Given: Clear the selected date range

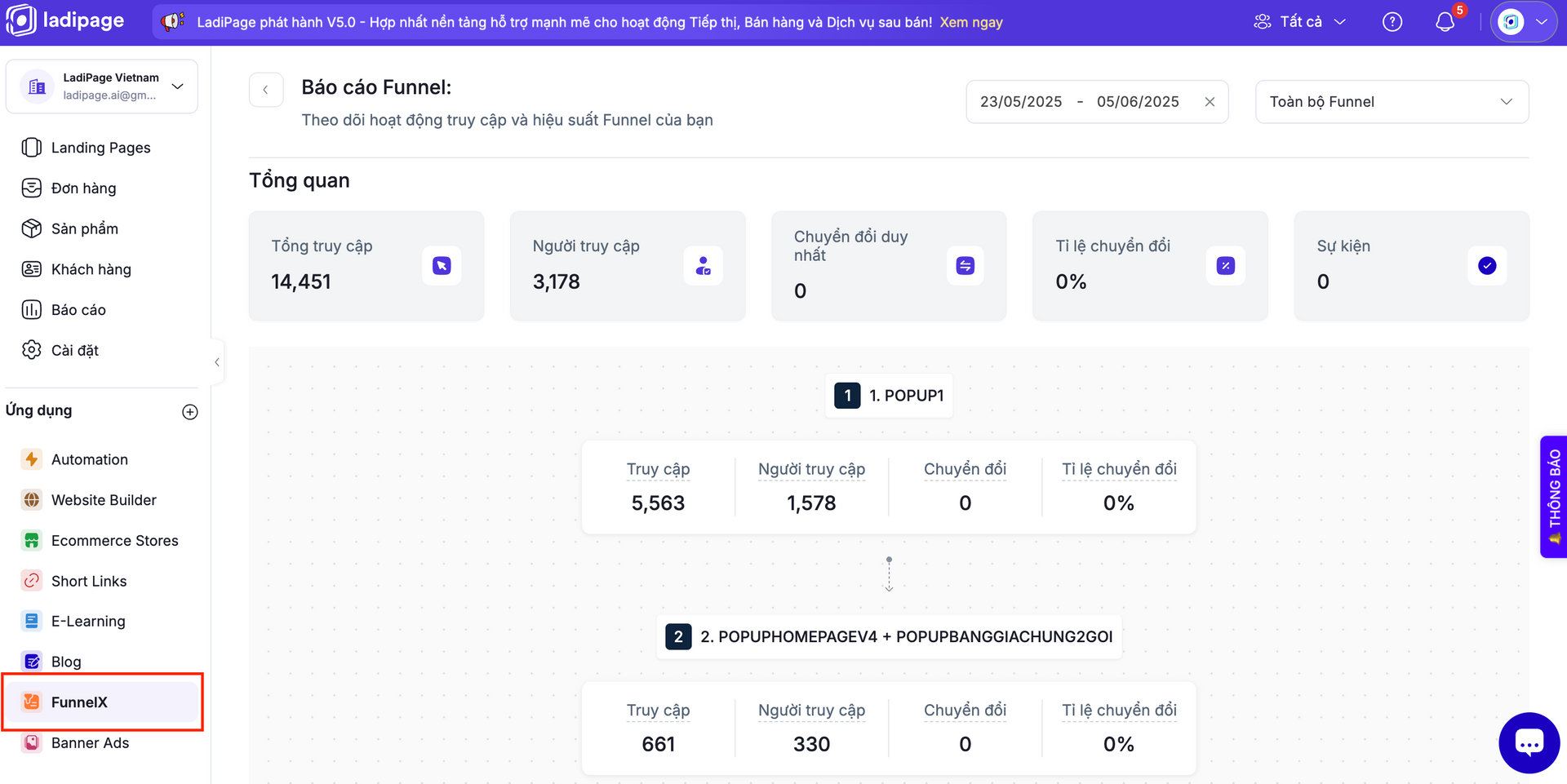Looking at the screenshot, I should coord(1210,102).
